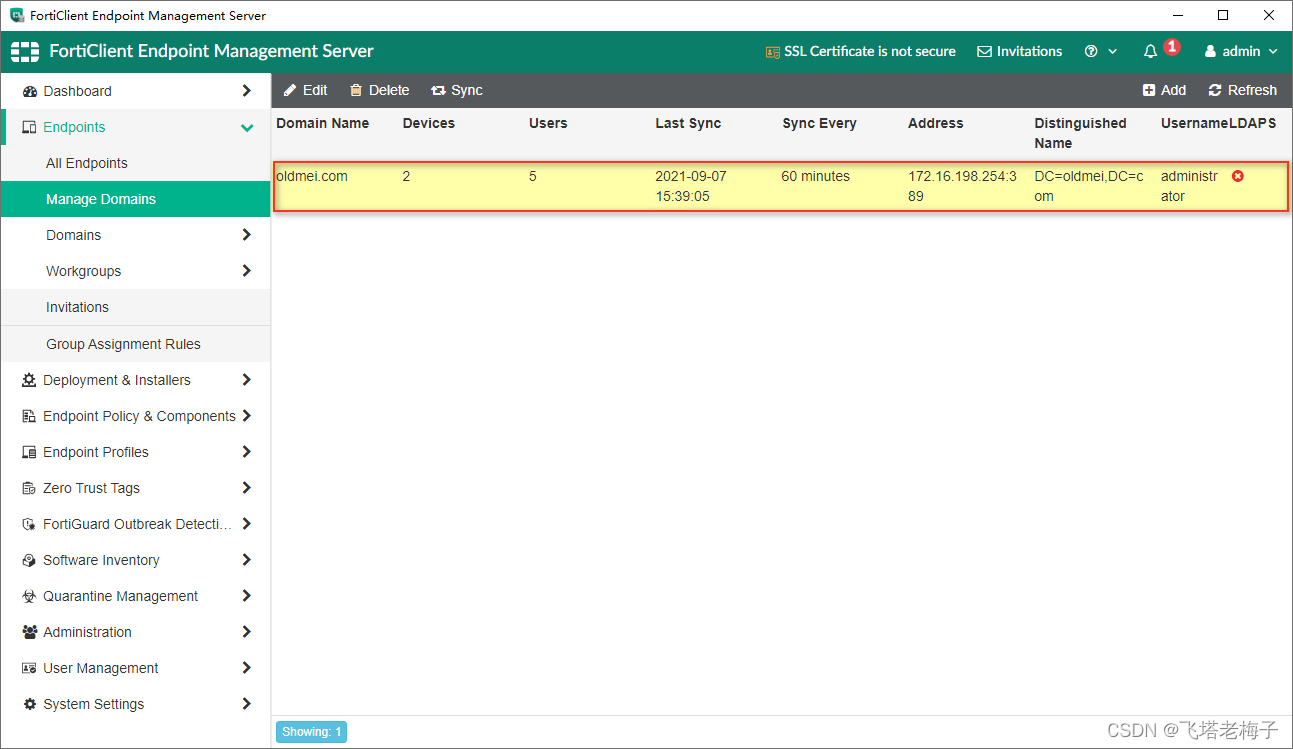The height and width of the screenshot is (749, 1293).
Task: Expand the System Settings chevron
Action: (x=246, y=704)
